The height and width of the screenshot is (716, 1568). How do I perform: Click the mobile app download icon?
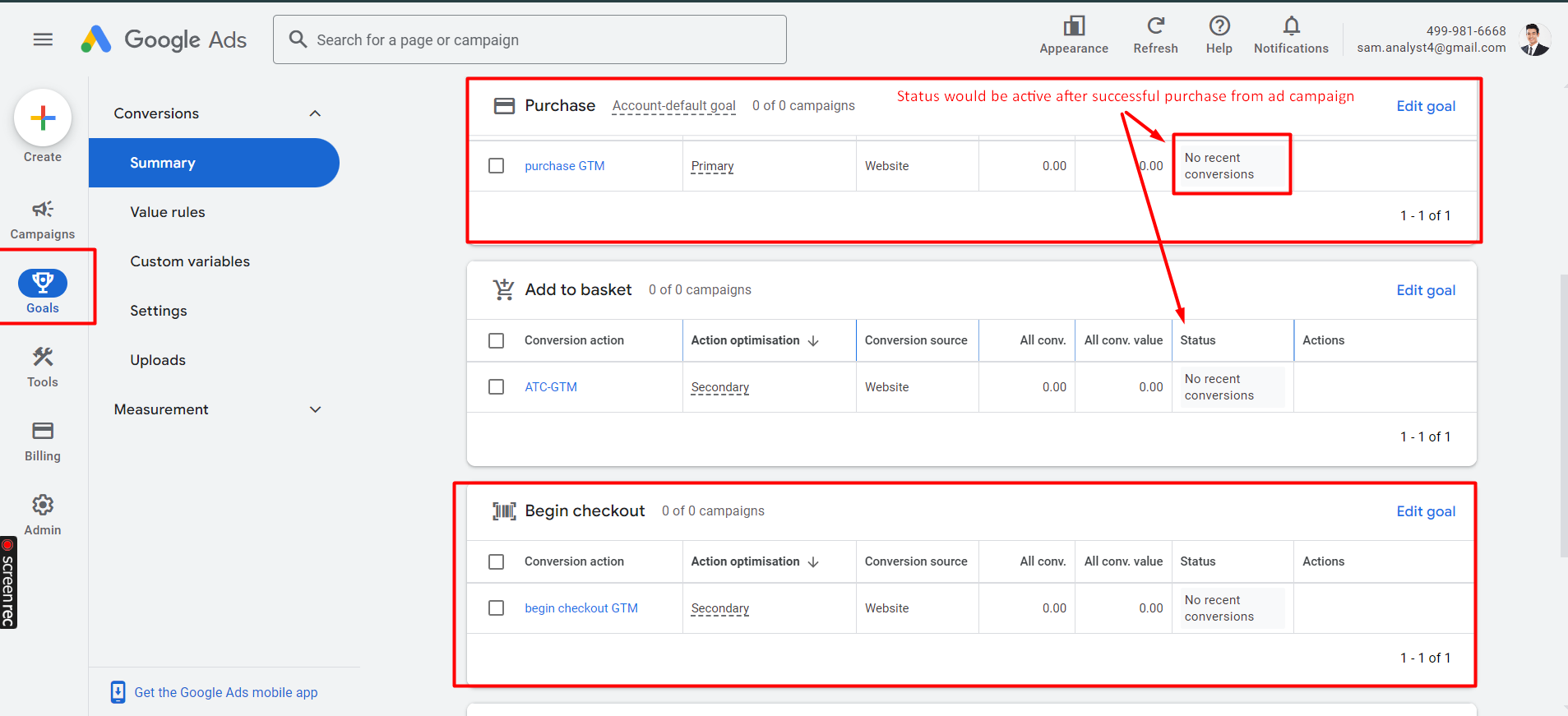118,692
